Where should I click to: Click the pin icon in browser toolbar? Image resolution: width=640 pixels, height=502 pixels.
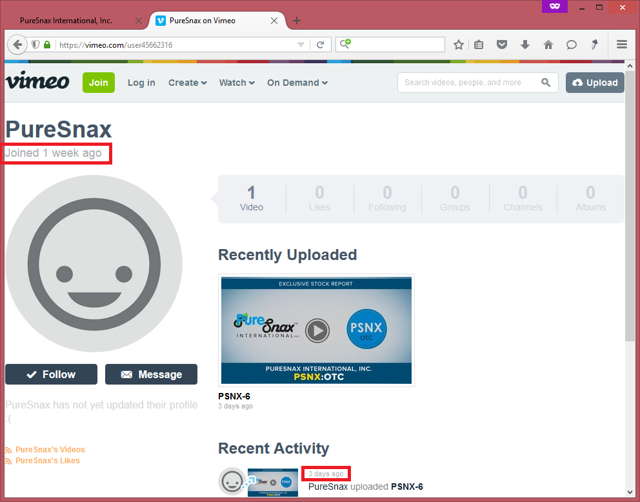(595, 44)
